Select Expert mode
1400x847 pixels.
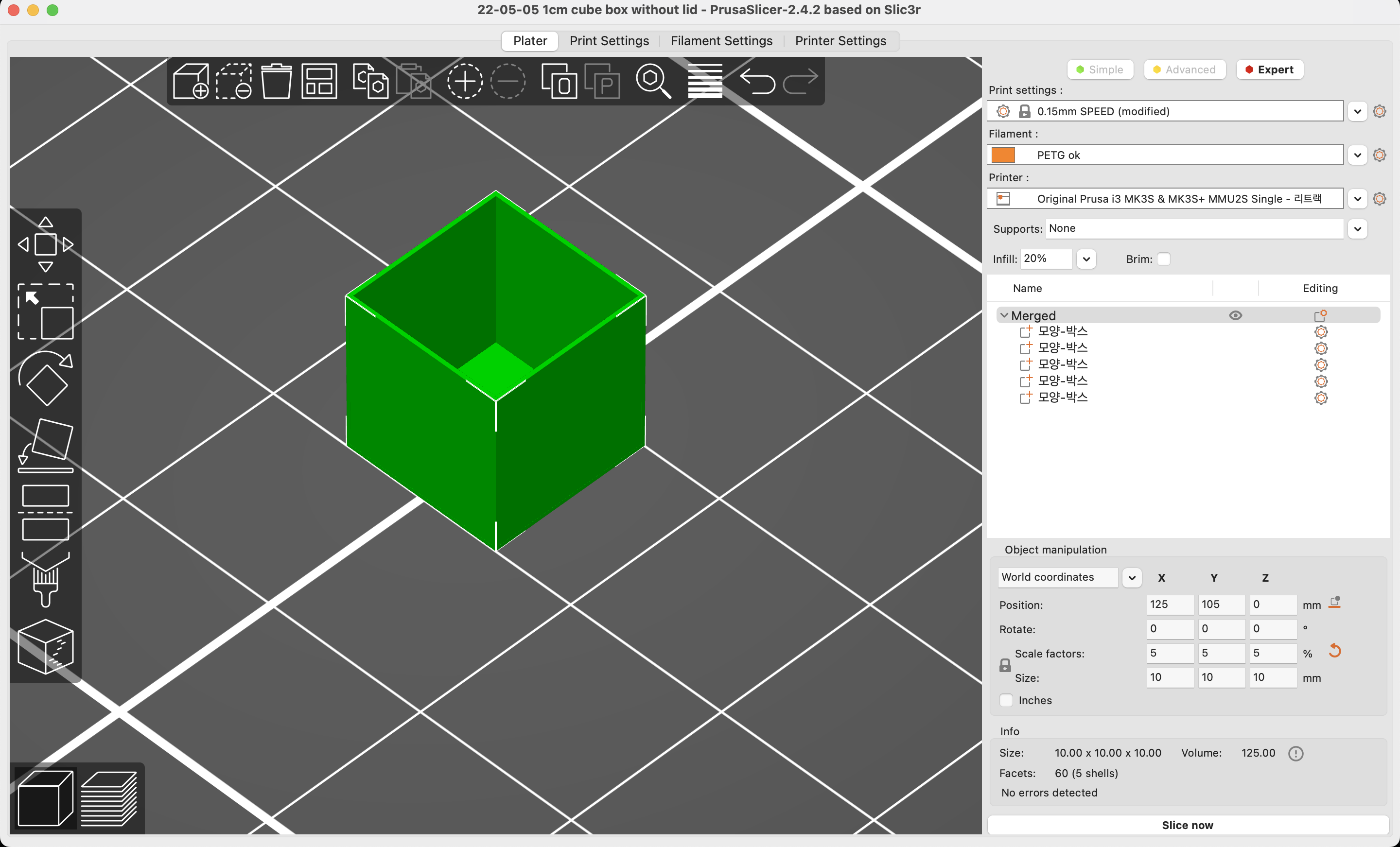coord(1269,70)
